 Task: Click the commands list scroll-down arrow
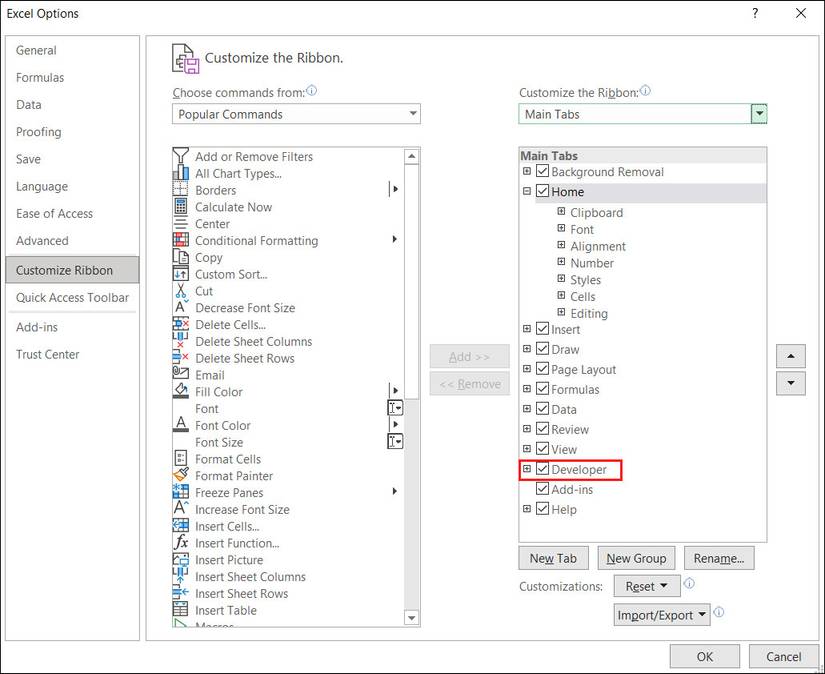click(x=411, y=618)
